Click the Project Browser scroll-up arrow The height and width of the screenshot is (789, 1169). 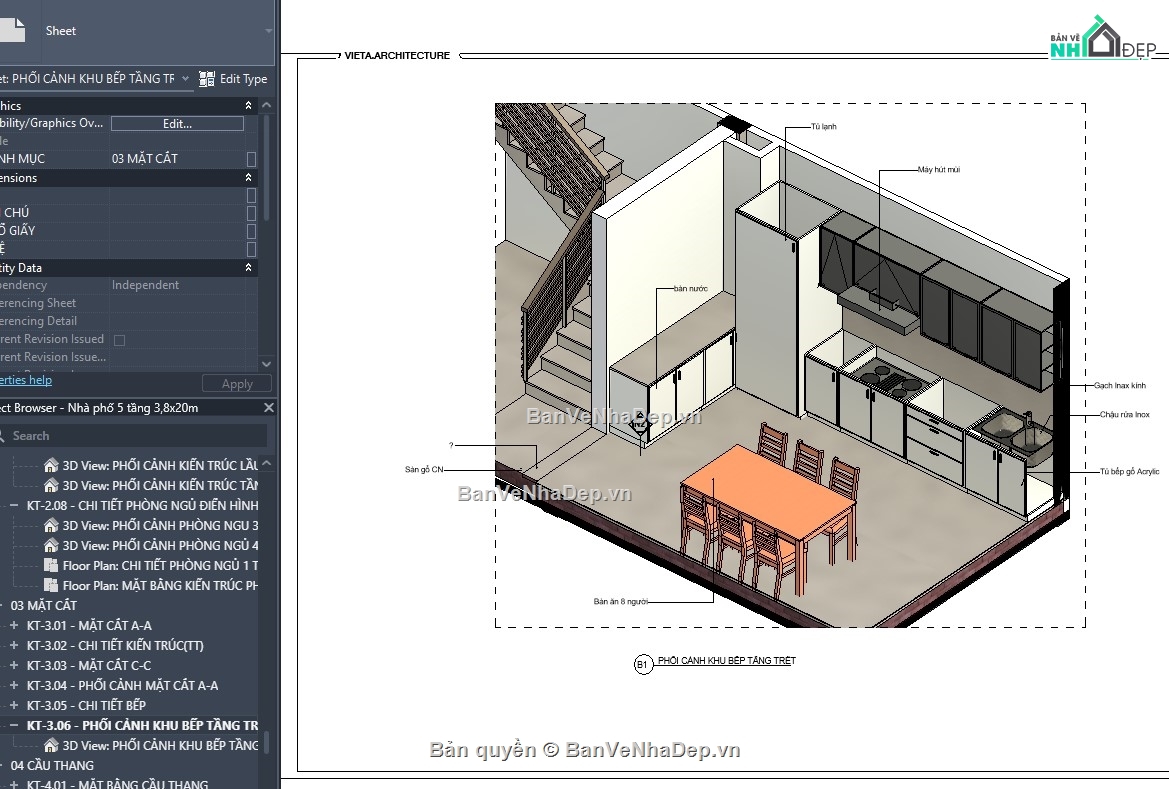(x=267, y=463)
